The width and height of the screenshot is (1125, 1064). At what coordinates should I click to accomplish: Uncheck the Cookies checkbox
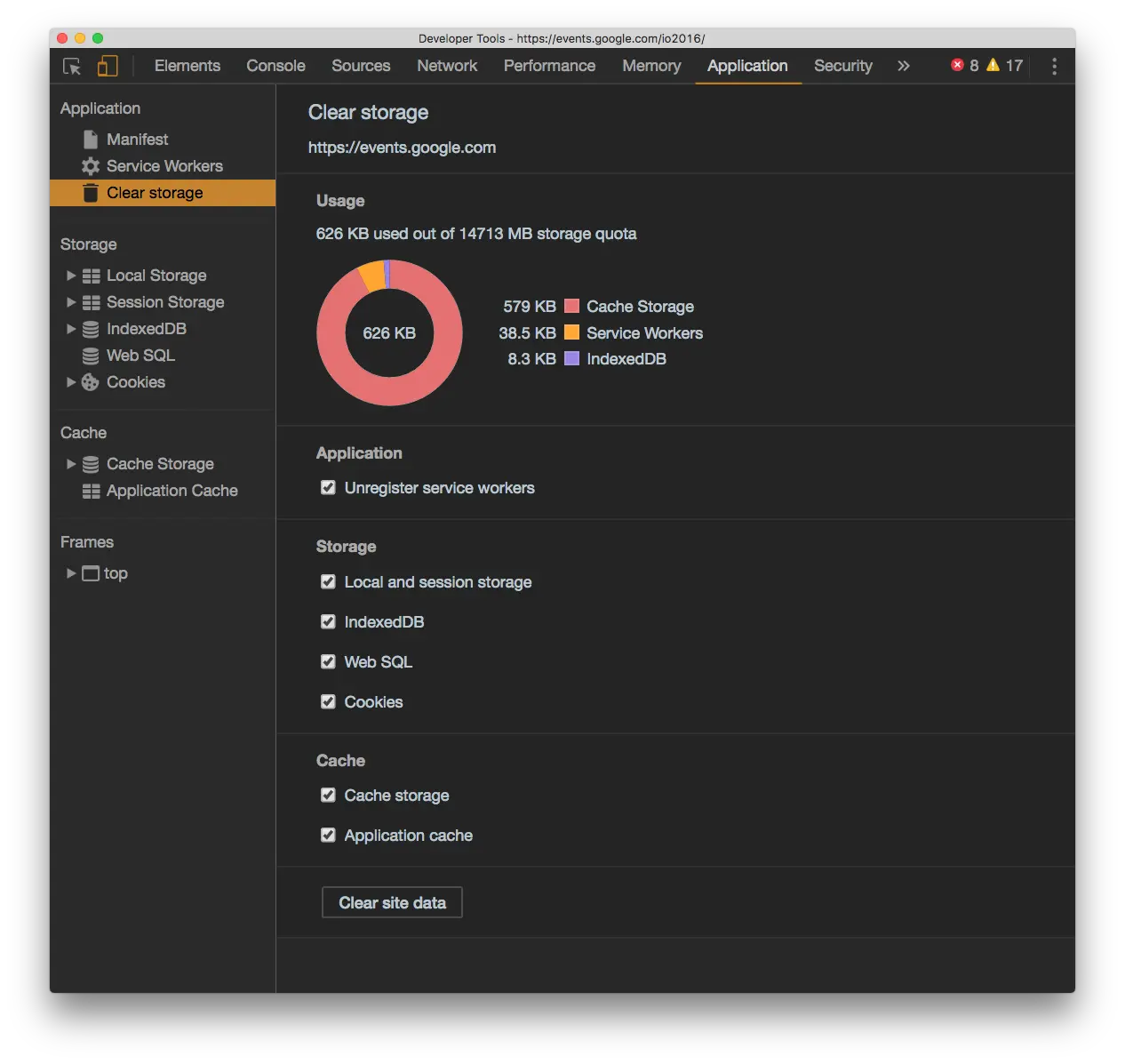[x=328, y=702]
